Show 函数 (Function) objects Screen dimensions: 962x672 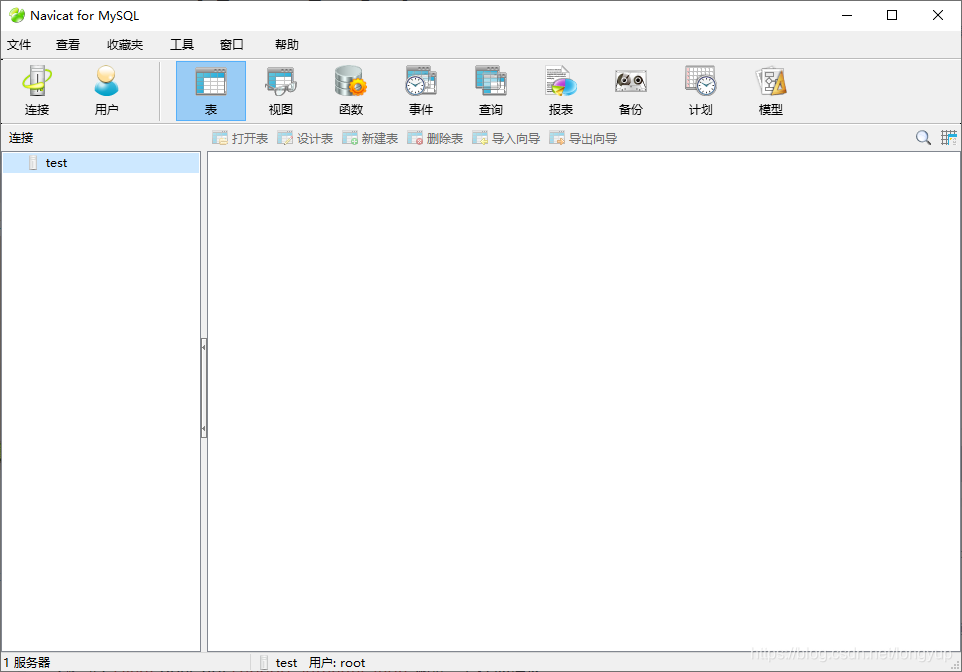(x=351, y=90)
